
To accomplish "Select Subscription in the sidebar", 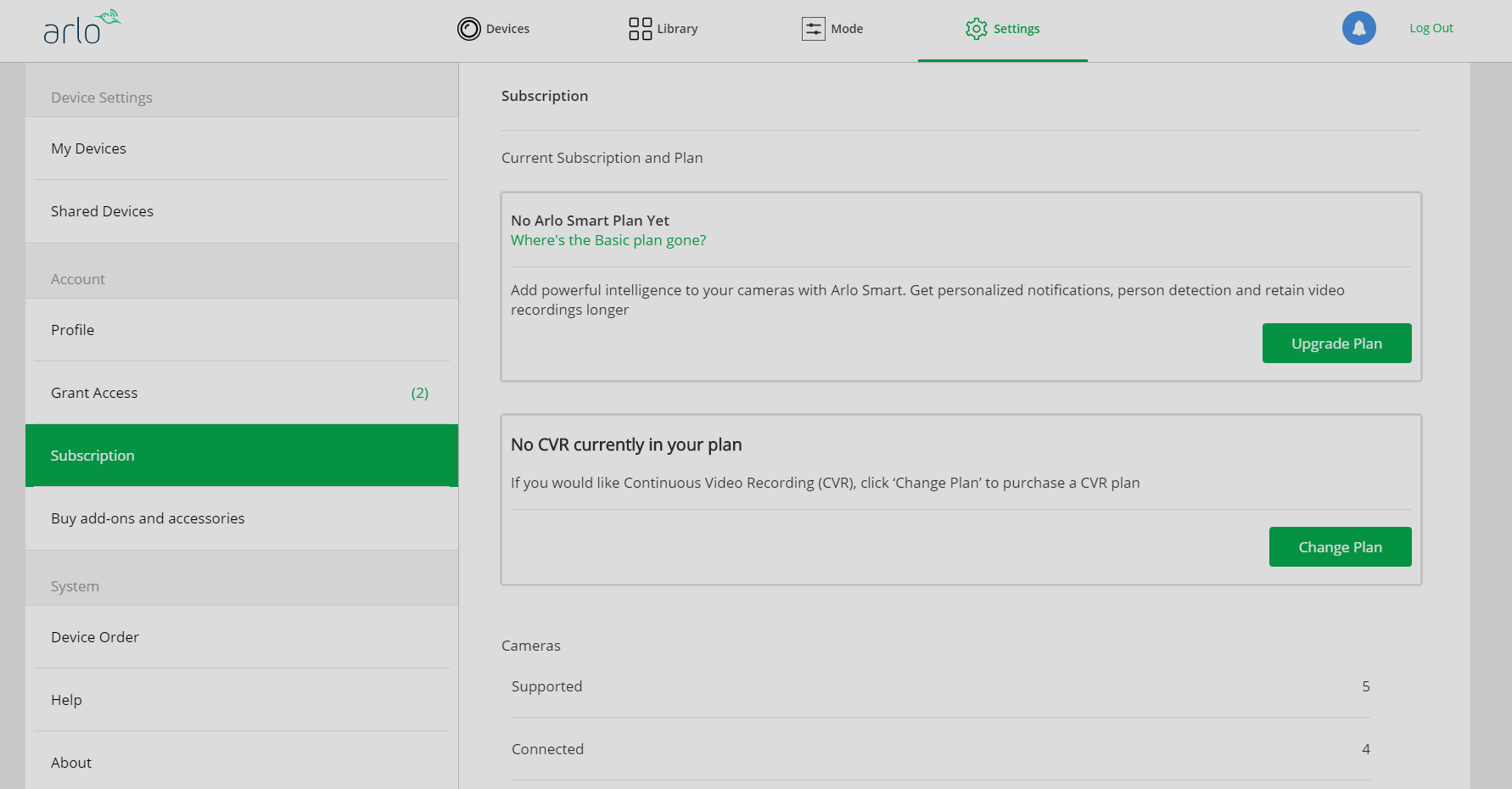I will [242, 456].
